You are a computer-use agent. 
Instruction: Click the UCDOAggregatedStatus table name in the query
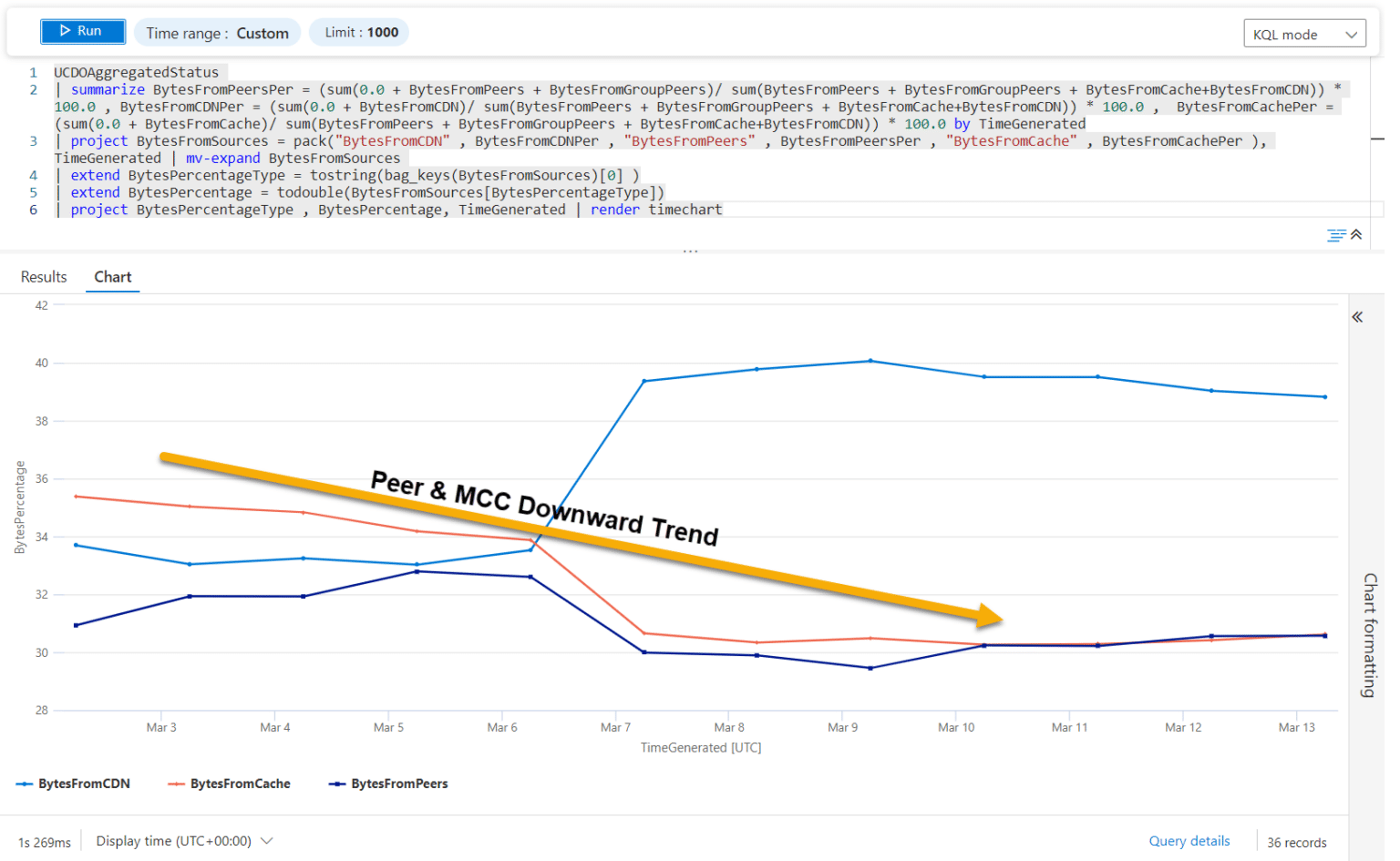click(135, 72)
